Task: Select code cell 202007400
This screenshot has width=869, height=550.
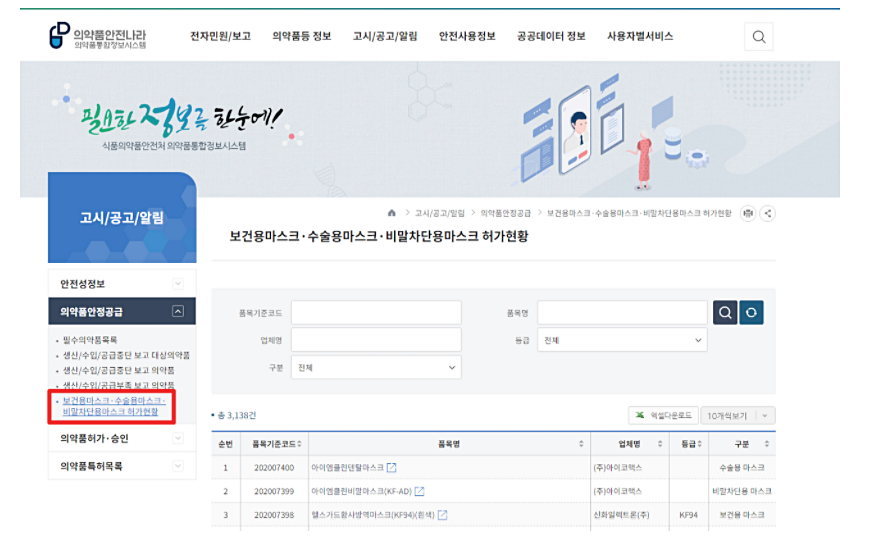Action: 274,468
